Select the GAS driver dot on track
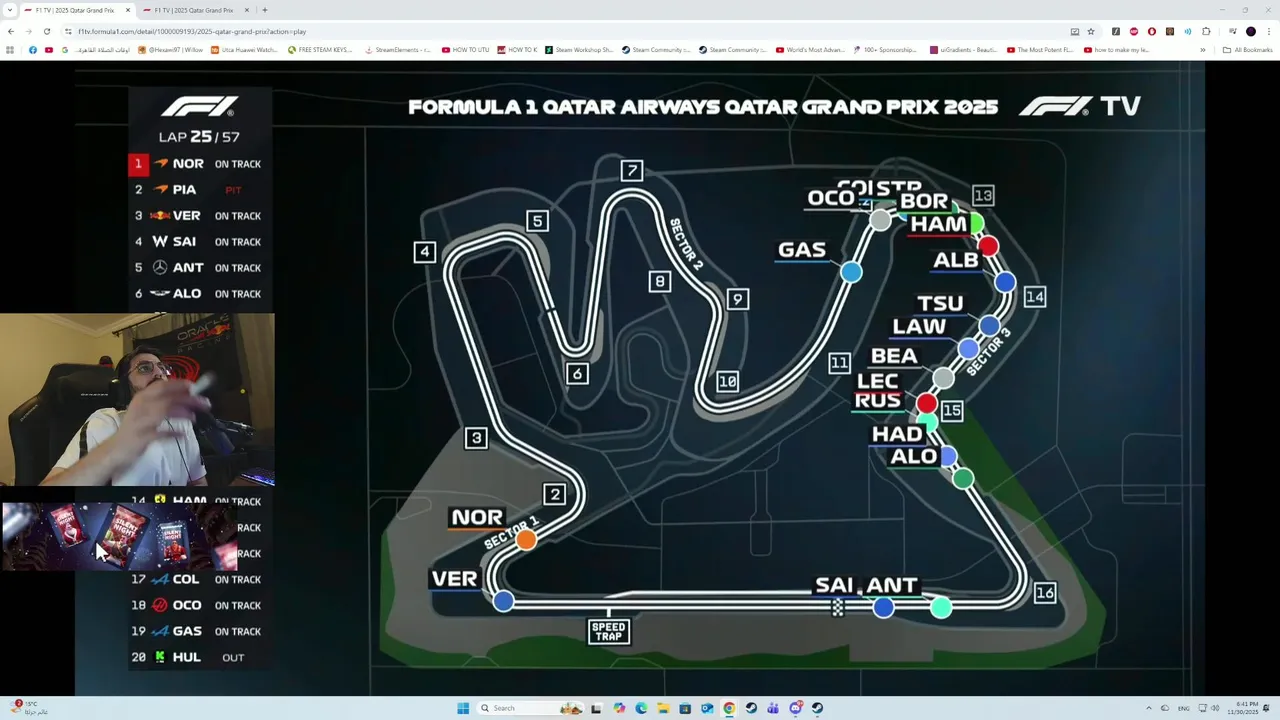Image resolution: width=1280 pixels, height=720 pixels. [x=851, y=271]
